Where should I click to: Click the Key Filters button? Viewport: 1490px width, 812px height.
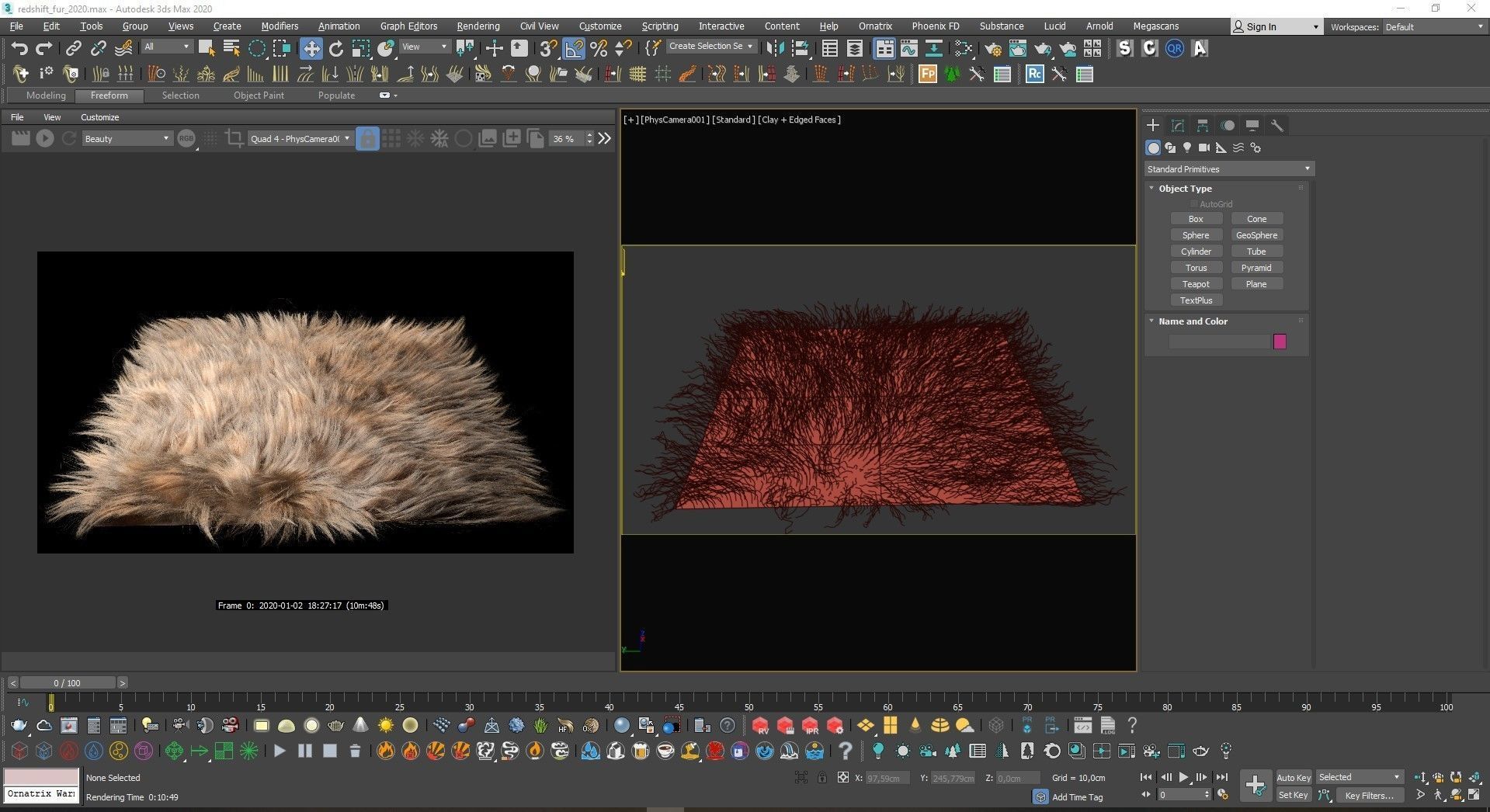coord(1369,795)
